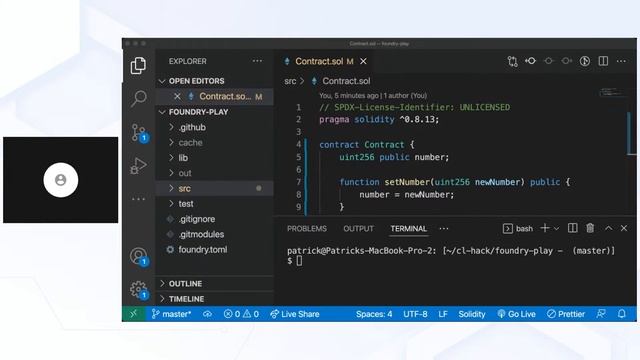The height and width of the screenshot is (360, 640).
Task: Switch to the Problems panel tab
Action: tap(307, 229)
